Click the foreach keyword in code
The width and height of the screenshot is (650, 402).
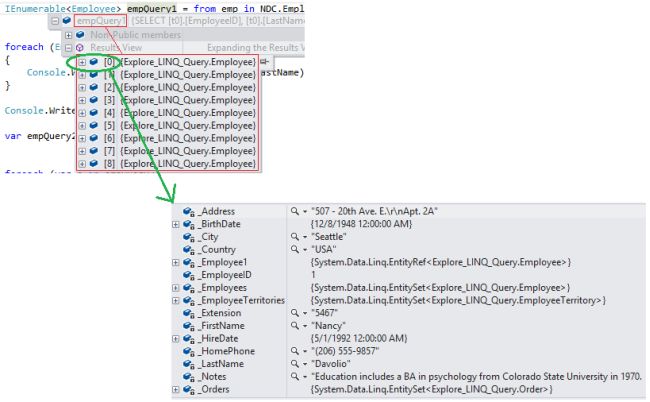(24, 47)
